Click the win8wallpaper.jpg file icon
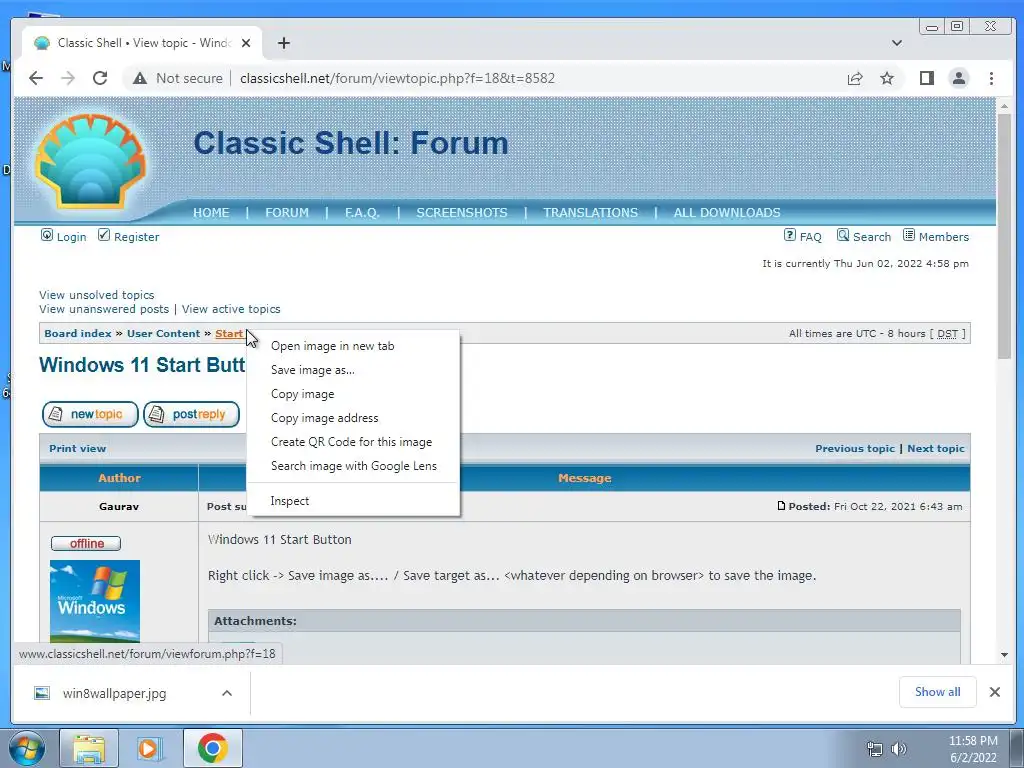 tap(42, 693)
